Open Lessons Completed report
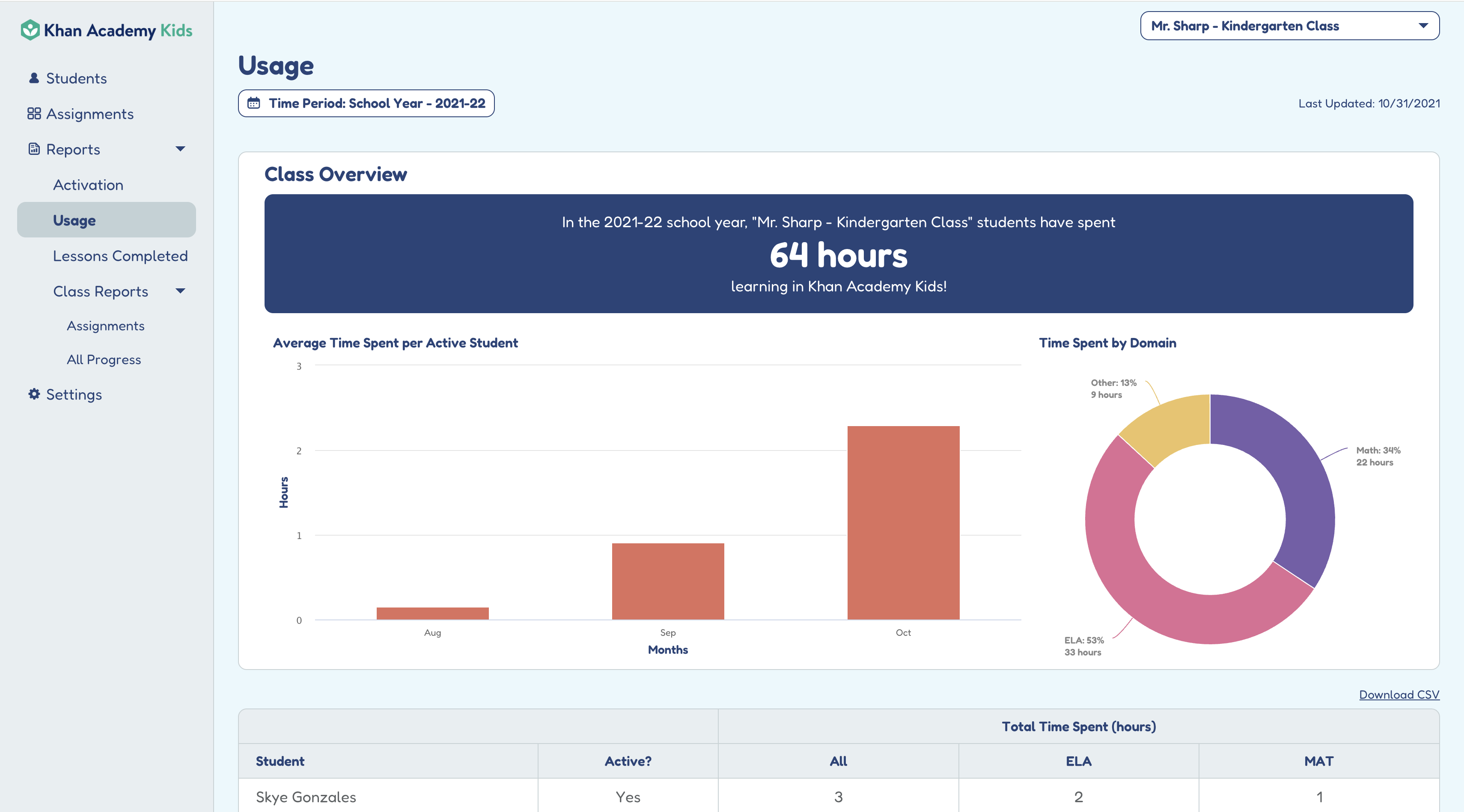Viewport: 1464px width, 812px height. click(120, 255)
